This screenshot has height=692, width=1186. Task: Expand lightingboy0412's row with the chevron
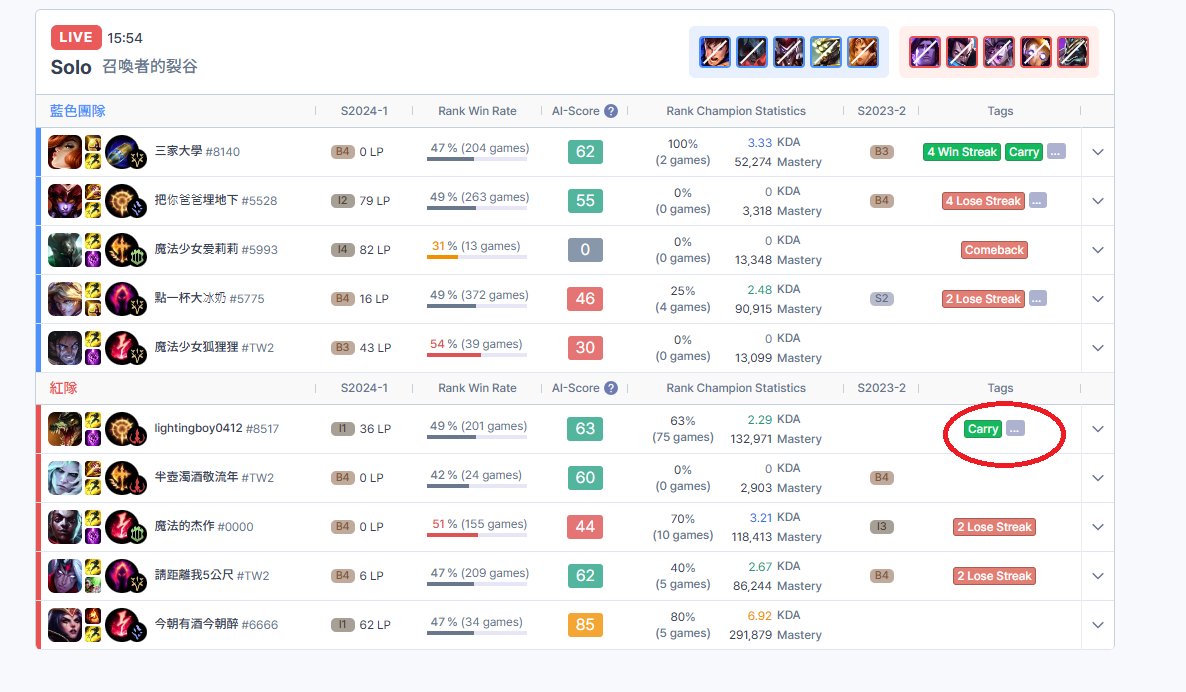(x=1098, y=429)
